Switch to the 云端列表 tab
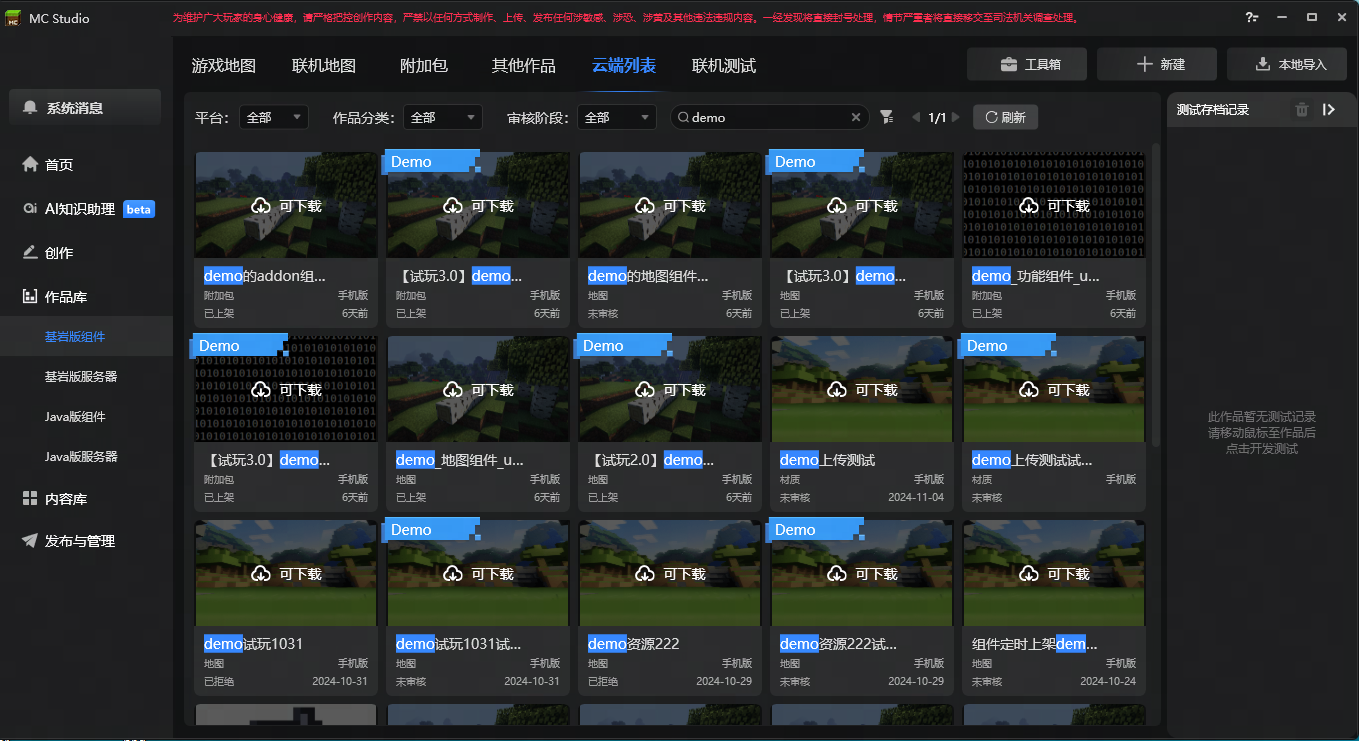This screenshot has width=1359, height=741. pos(624,66)
